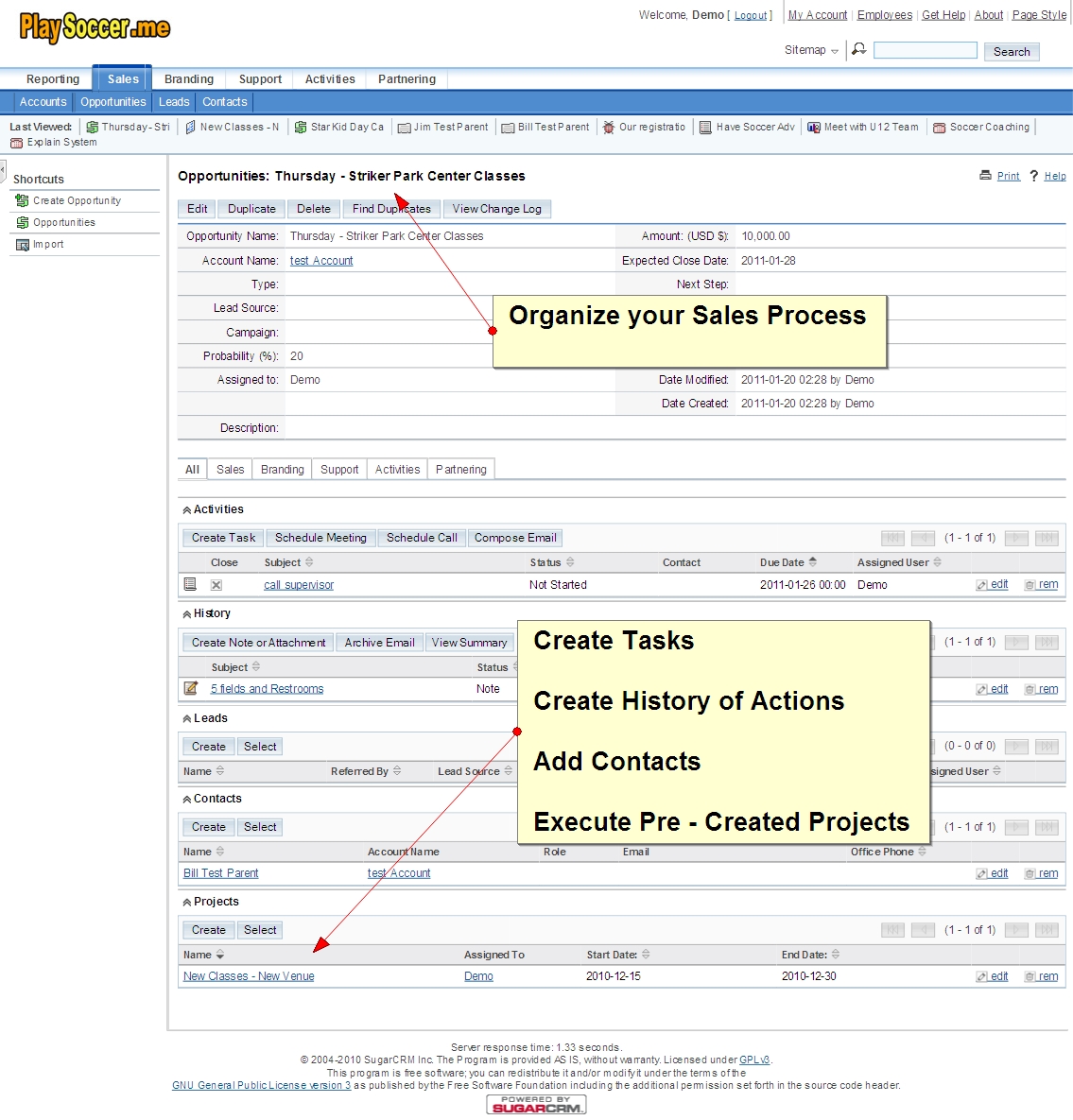Open the Accounts submenu item
This screenshot has width=1073, height=1120.
click(x=43, y=102)
